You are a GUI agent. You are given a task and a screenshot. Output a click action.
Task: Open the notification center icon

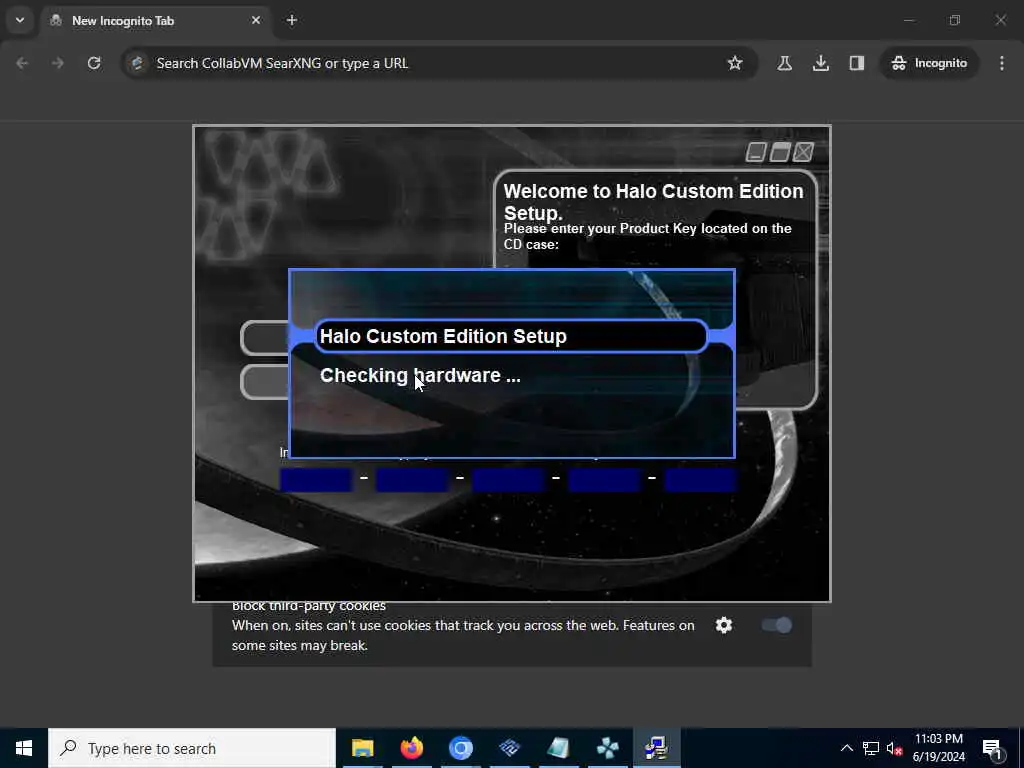pos(993,748)
